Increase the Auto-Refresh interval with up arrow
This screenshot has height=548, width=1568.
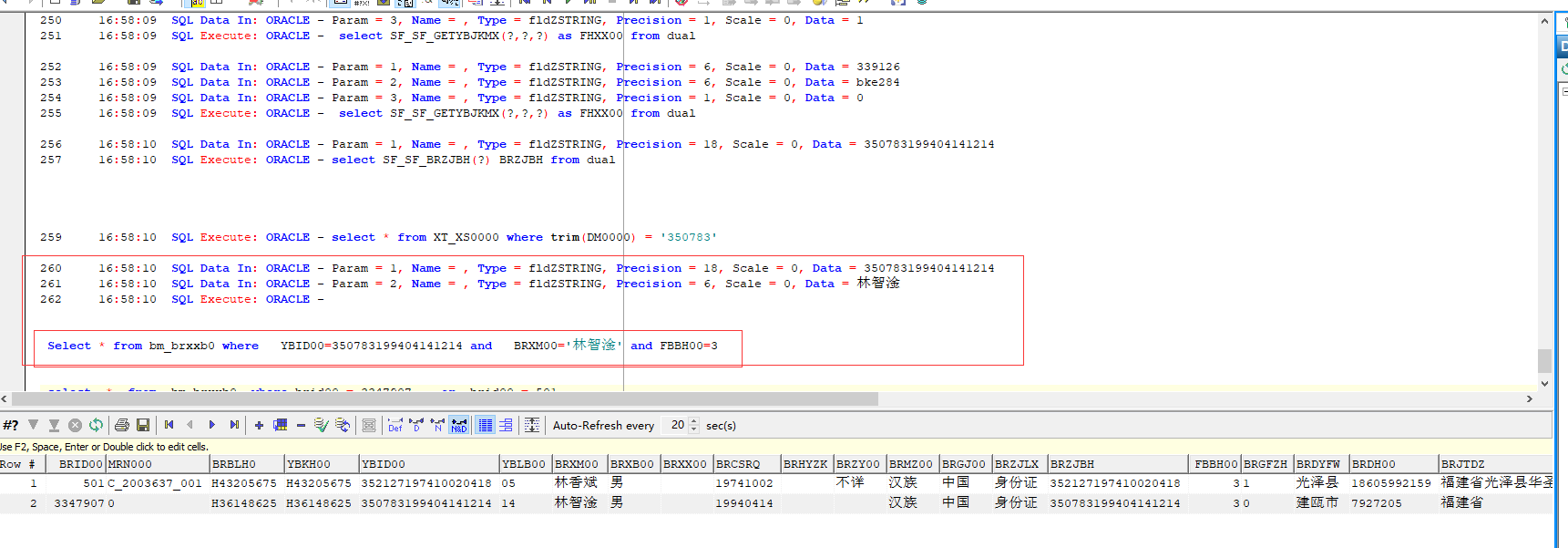(x=694, y=421)
